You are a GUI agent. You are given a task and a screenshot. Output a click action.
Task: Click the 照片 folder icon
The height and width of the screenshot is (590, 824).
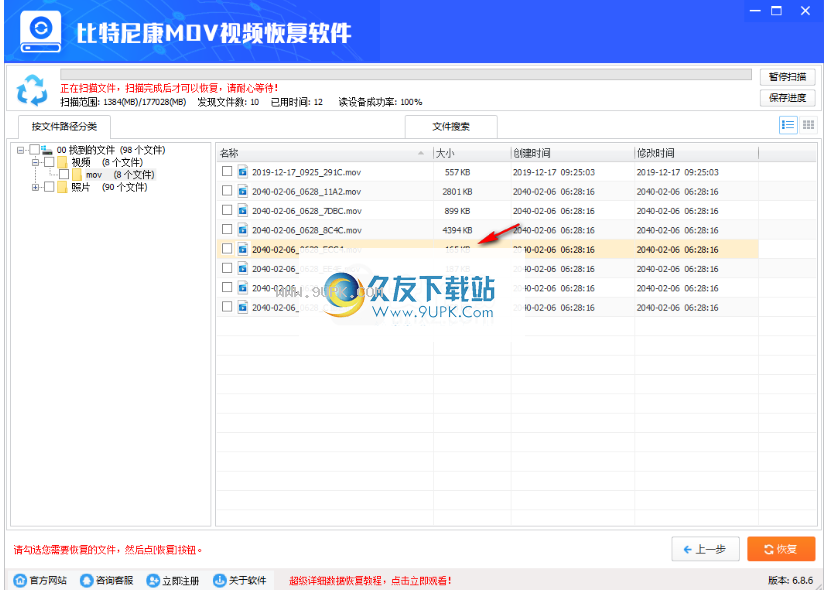coord(62,187)
